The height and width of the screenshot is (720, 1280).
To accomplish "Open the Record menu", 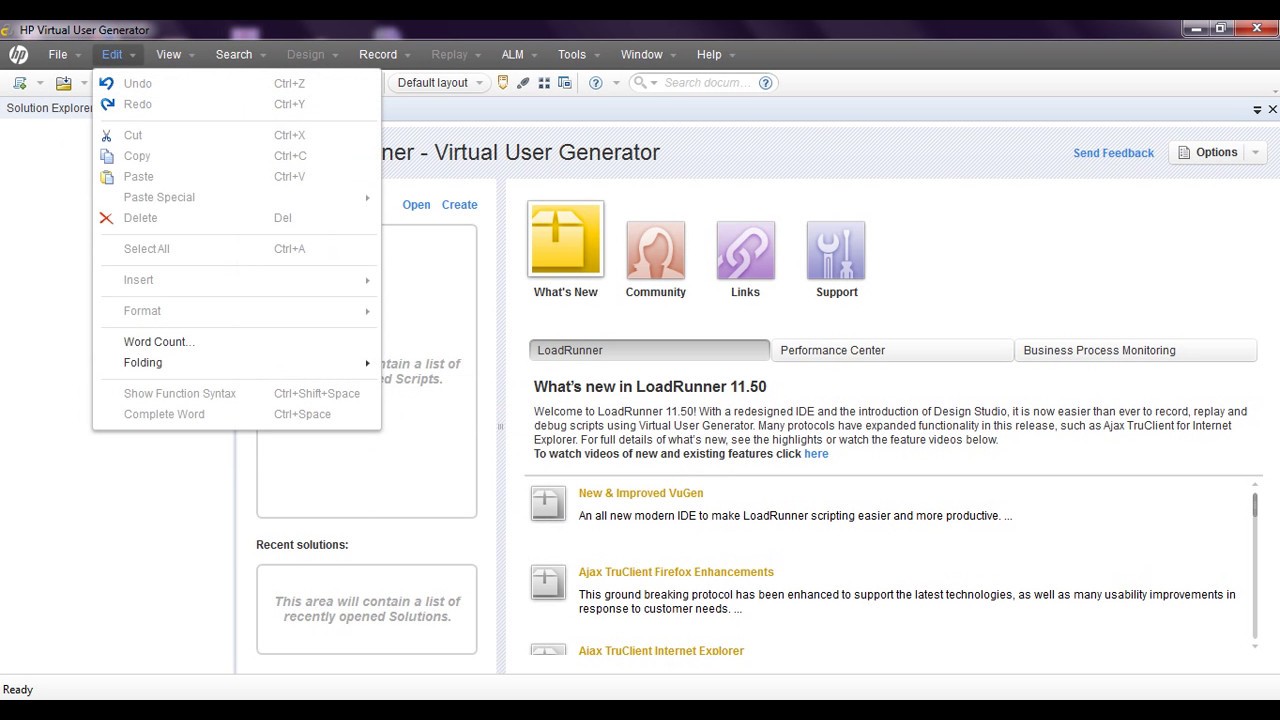I will pyautogui.click(x=385, y=55).
